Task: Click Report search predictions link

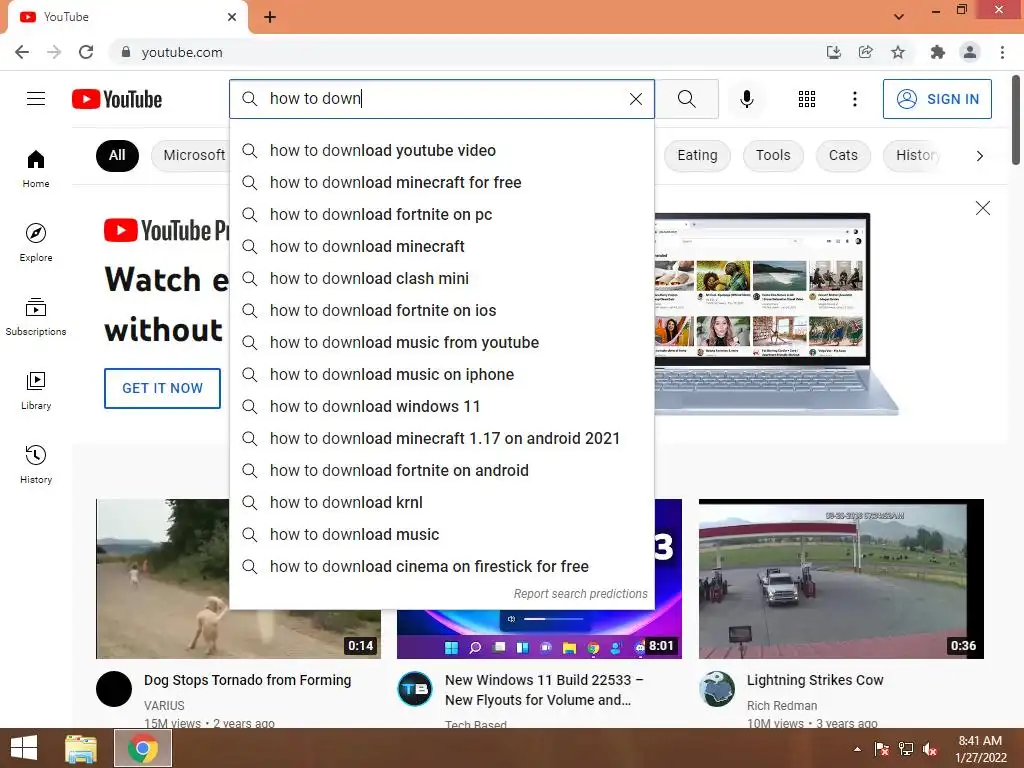Action: 580,594
